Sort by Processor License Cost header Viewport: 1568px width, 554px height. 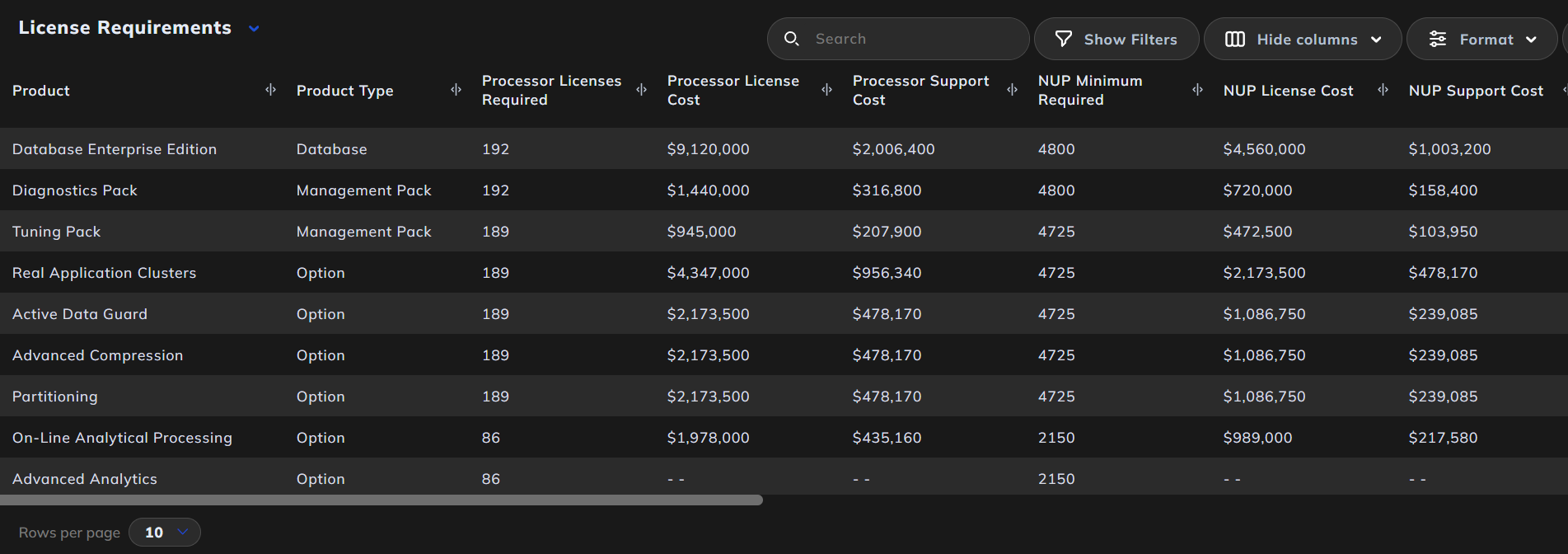point(733,91)
